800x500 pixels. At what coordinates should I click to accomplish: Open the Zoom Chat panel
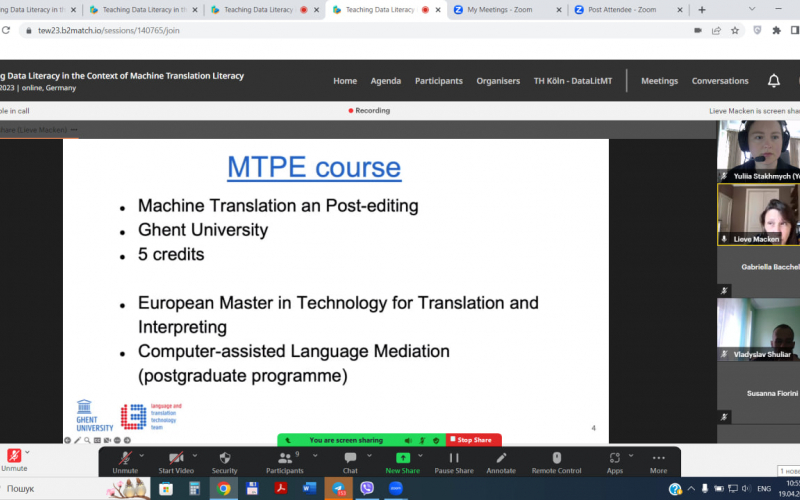(350, 463)
